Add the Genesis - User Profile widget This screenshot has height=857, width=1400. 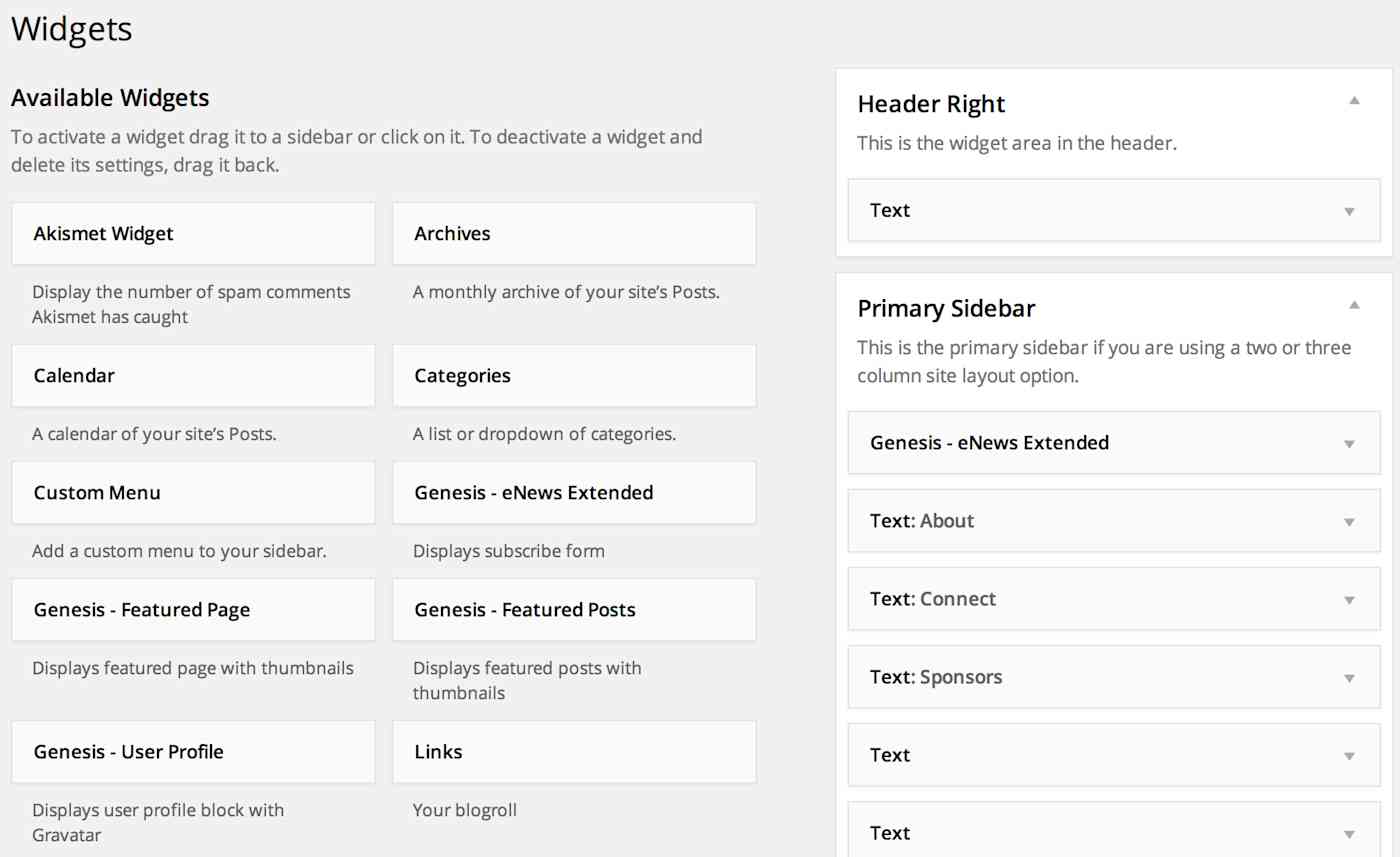click(193, 752)
